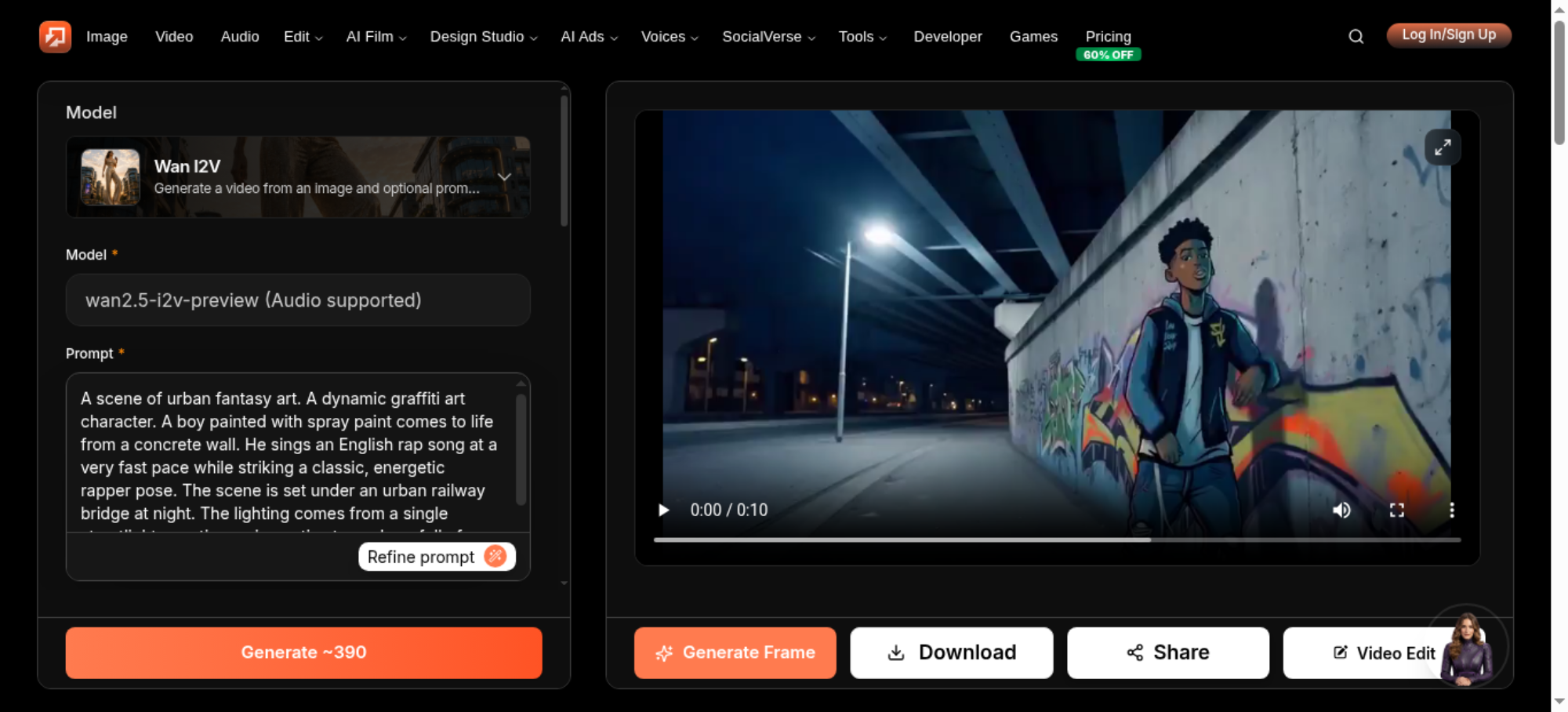Open the Games page
The width and height of the screenshot is (1568, 712).
click(x=1033, y=37)
